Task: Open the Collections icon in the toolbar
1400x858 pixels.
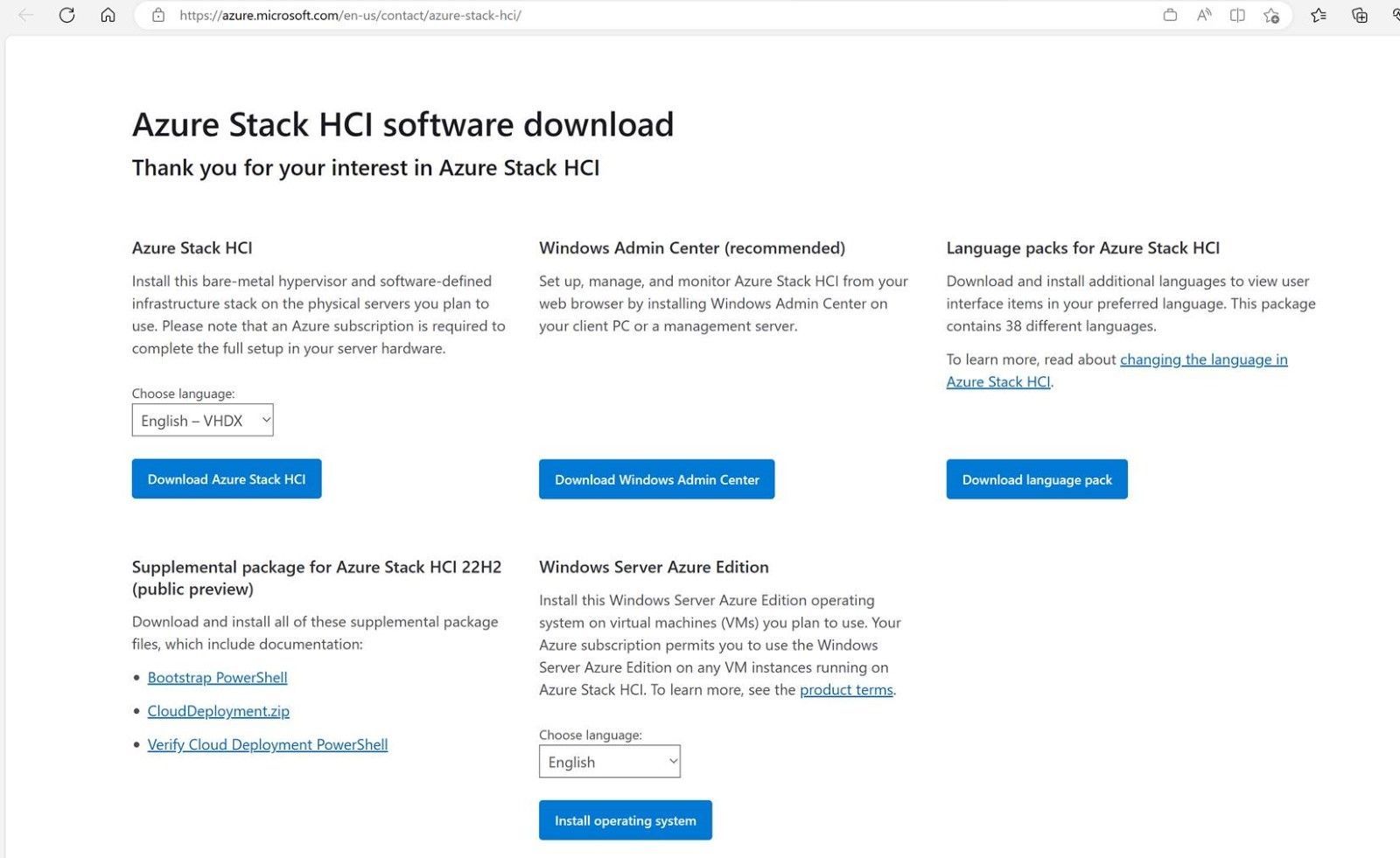Action: coord(1360,15)
